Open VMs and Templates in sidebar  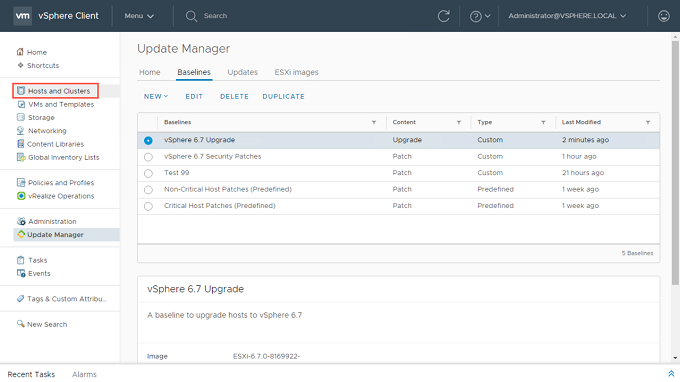pyautogui.click(x=61, y=104)
